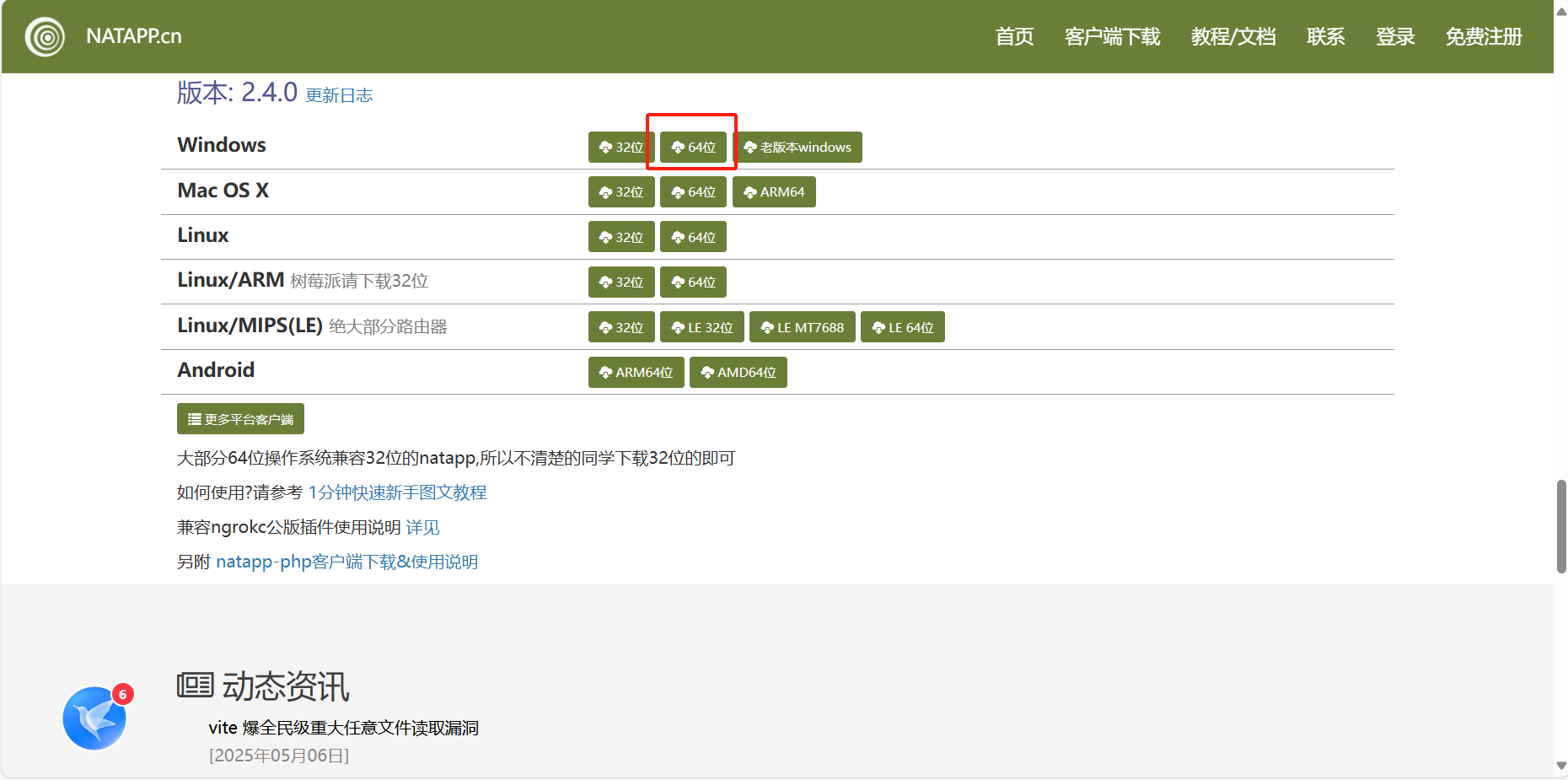Screen dimensions: 1568x780
Task: Open the 详见 ngrokc plugin link
Action: (422, 527)
